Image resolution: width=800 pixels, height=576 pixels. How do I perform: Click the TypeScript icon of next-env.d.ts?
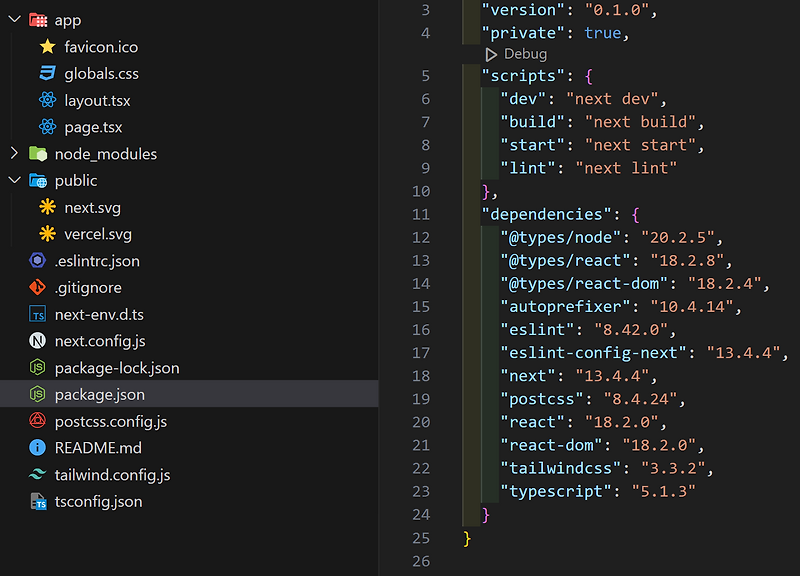[x=37, y=314]
